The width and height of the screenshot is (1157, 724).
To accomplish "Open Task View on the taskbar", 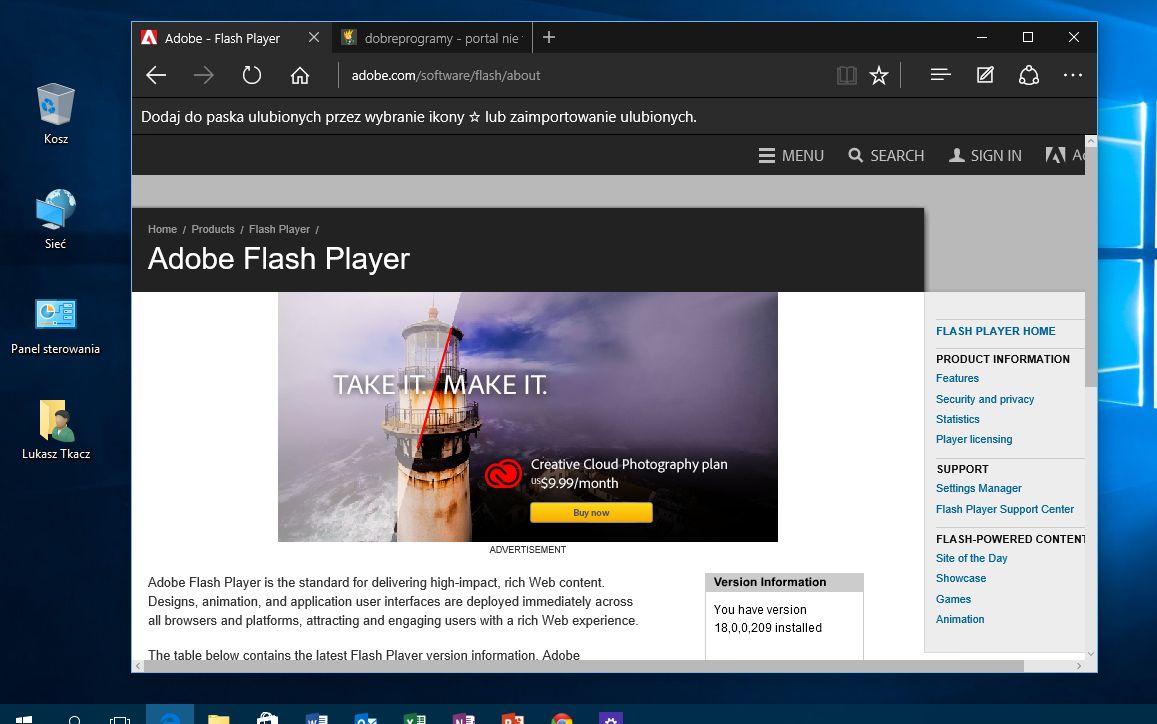I will tap(120, 718).
